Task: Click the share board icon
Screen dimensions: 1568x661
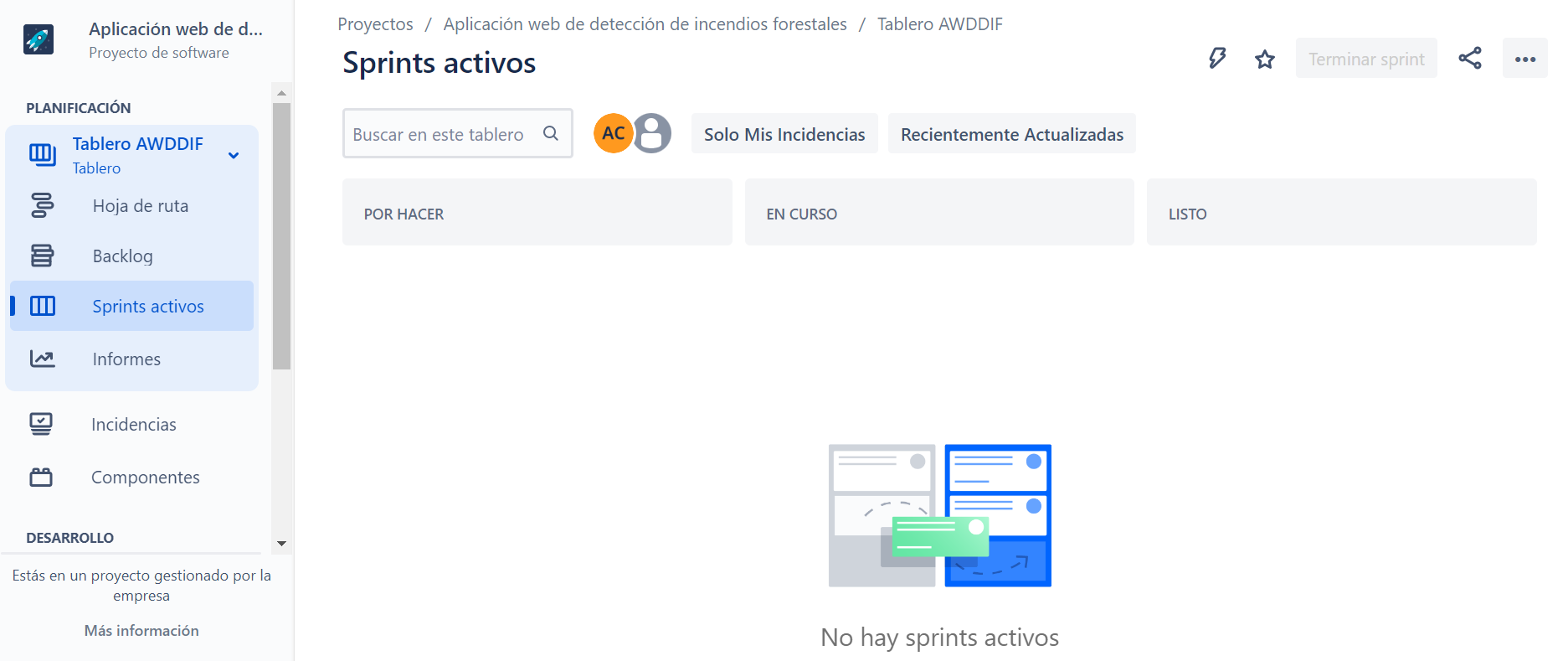Action: [1470, 58]
